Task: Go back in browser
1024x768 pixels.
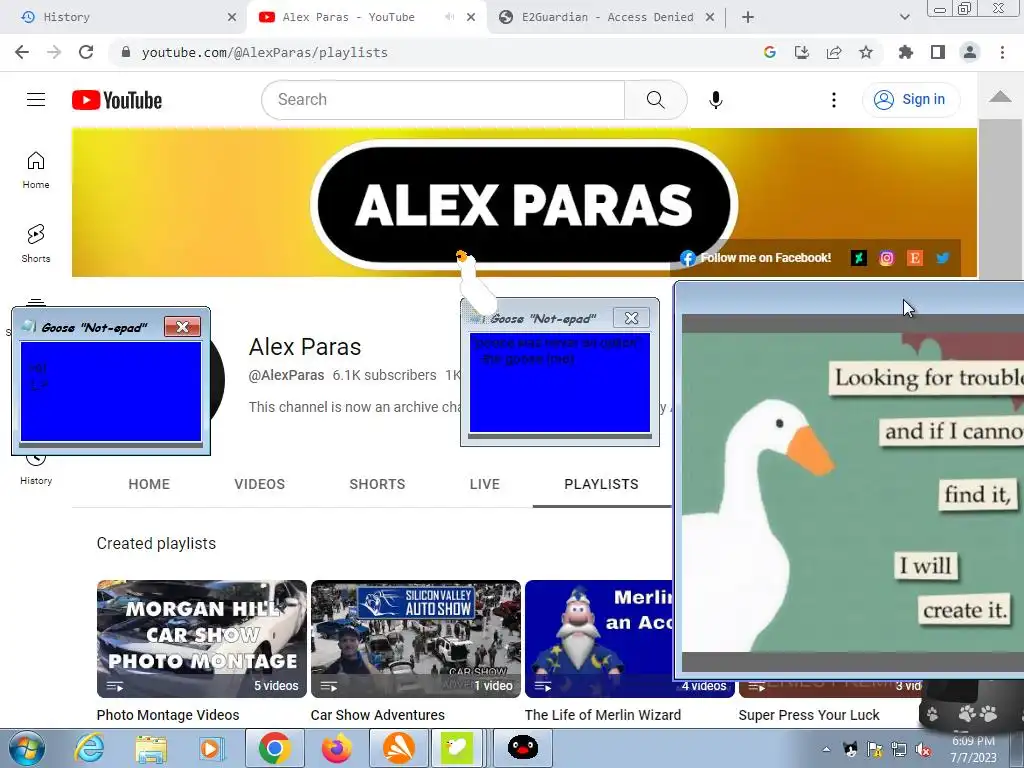Action: coord(22,52)
